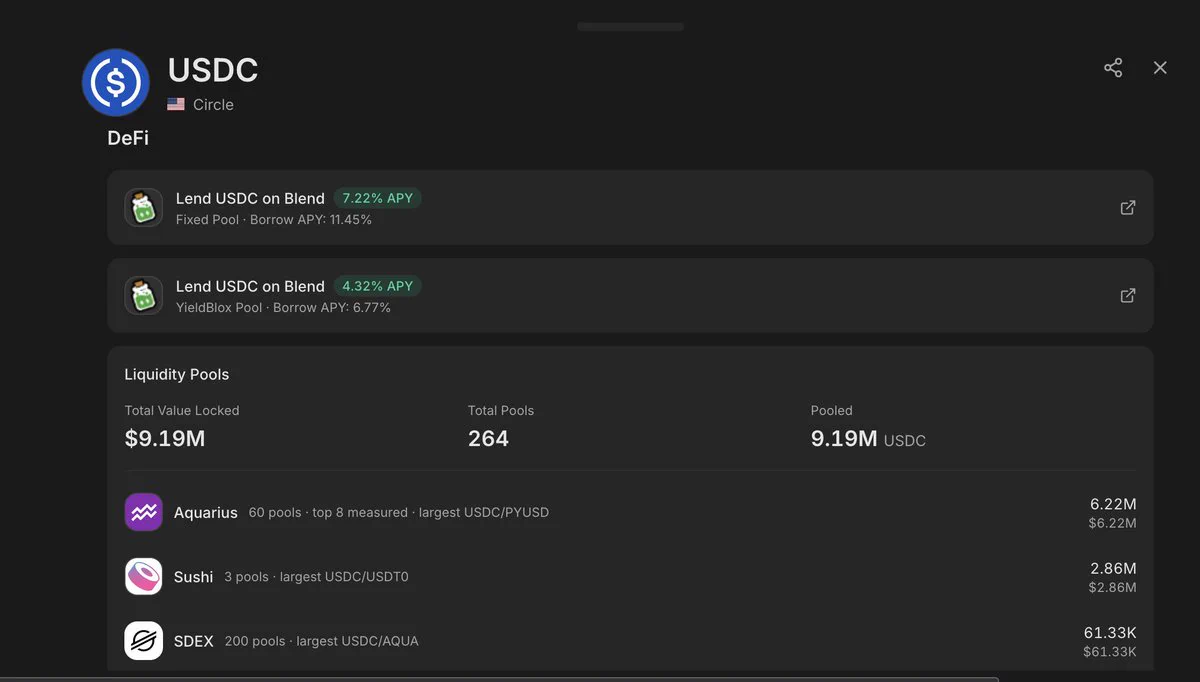Open the Lend USDC on Blend Fixed Pool card
1200x682 pixels.
[x=630, y=208]
